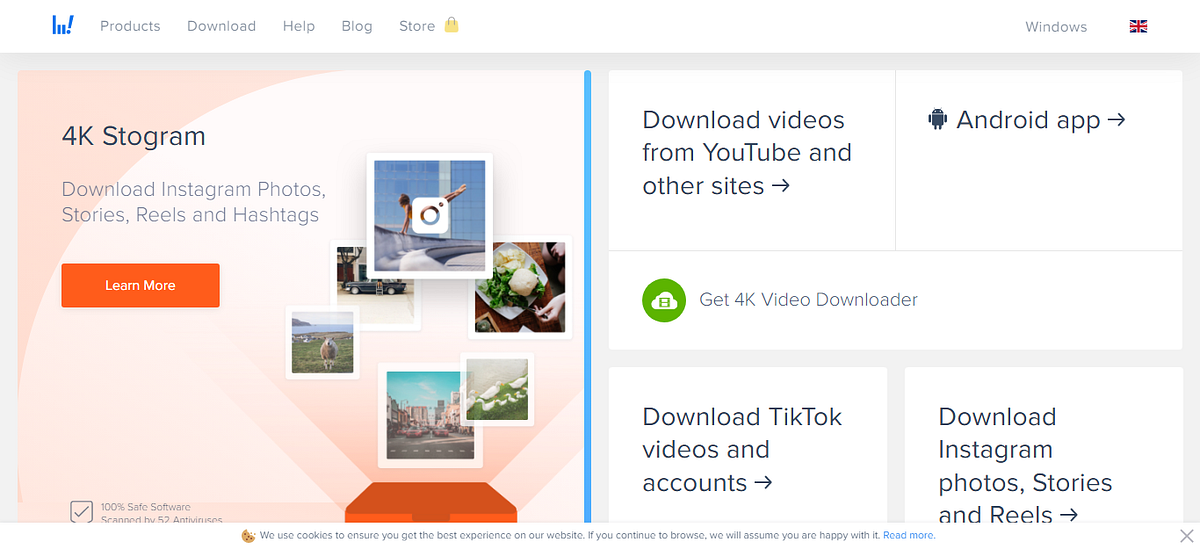1200x549 pixels.
Task: Click the Read more link in the cookie notice
Action: click(909, 536)
